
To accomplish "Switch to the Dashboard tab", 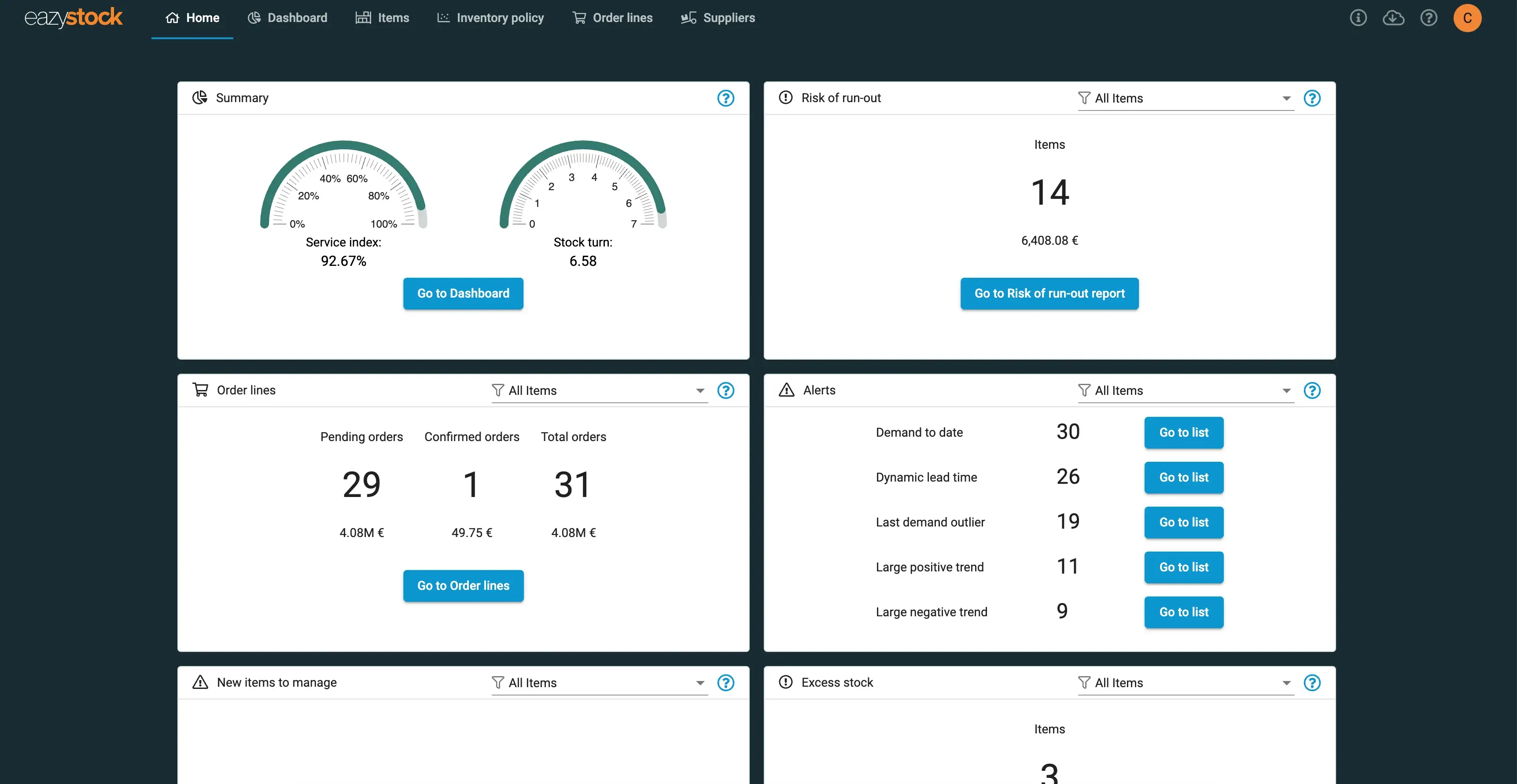I will click(x=287, y=18).
